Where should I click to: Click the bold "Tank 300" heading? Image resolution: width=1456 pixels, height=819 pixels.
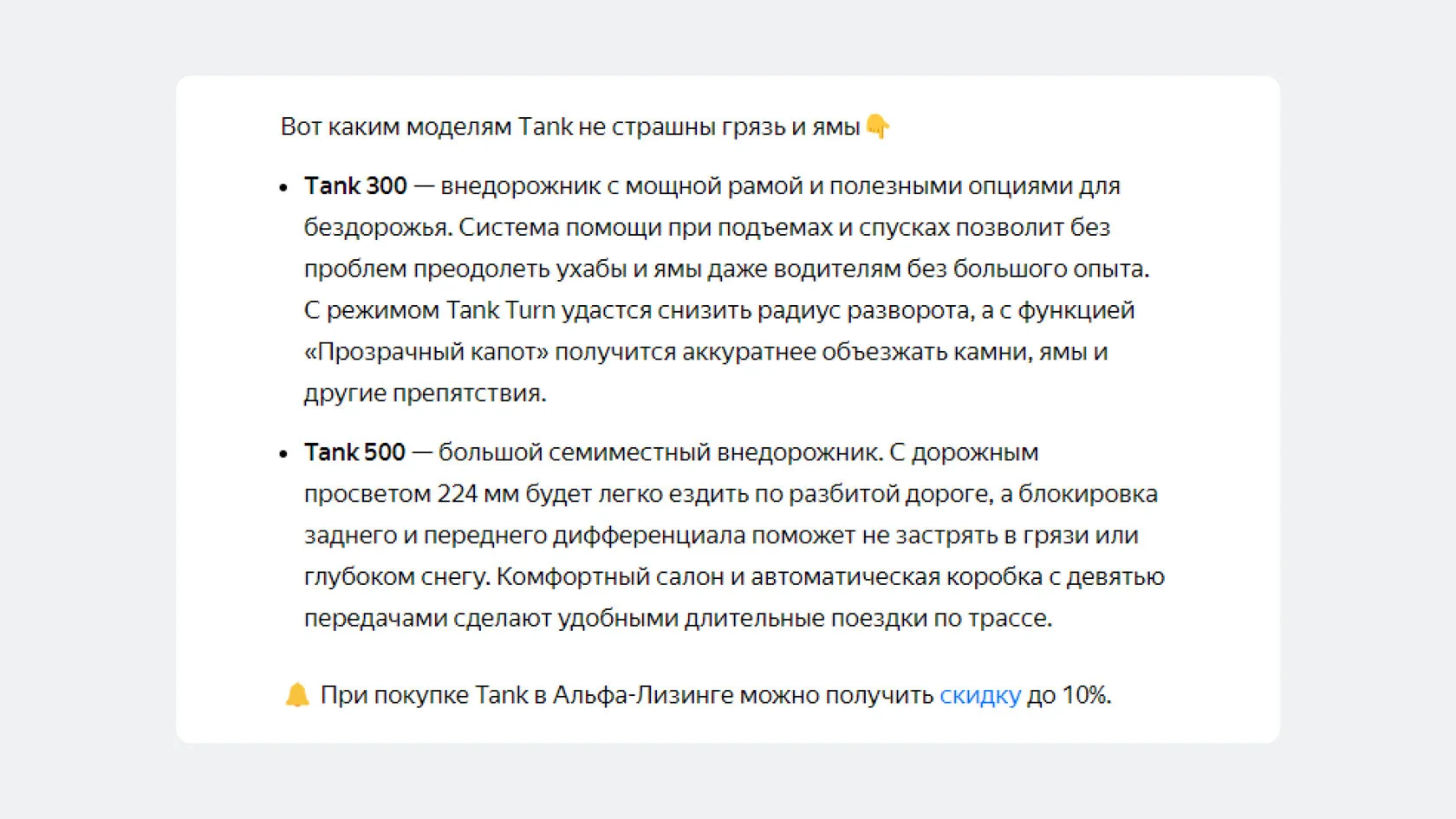(355, 185)
